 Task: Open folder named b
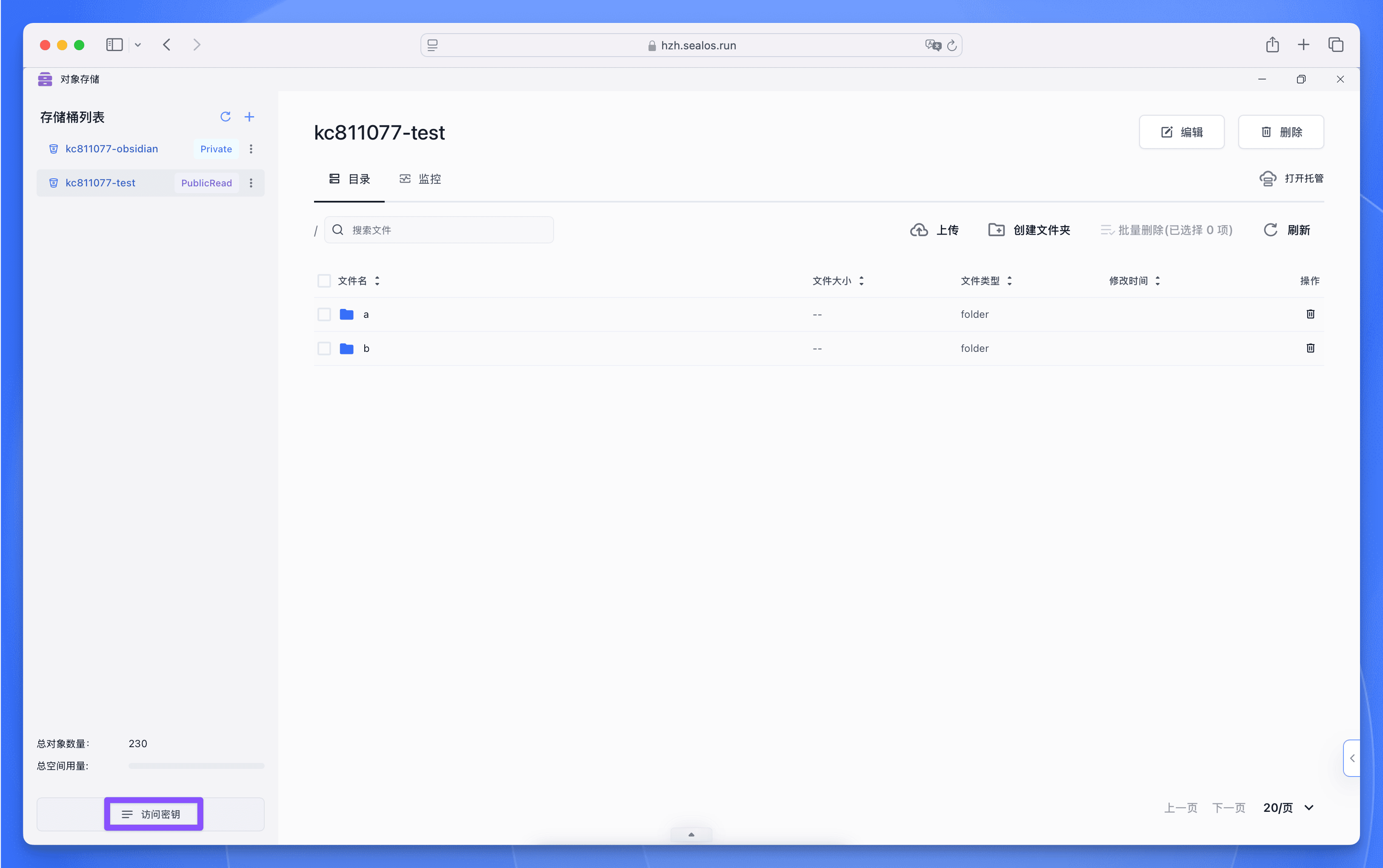(366, 348)
